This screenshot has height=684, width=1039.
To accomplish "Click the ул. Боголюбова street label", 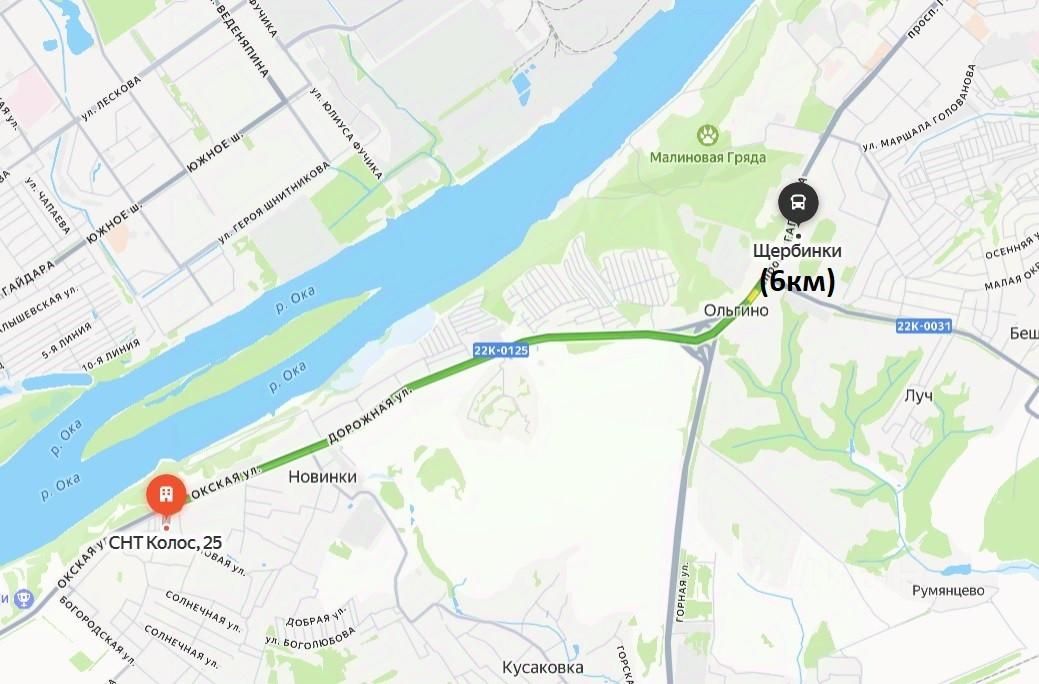I will point(310,638).
